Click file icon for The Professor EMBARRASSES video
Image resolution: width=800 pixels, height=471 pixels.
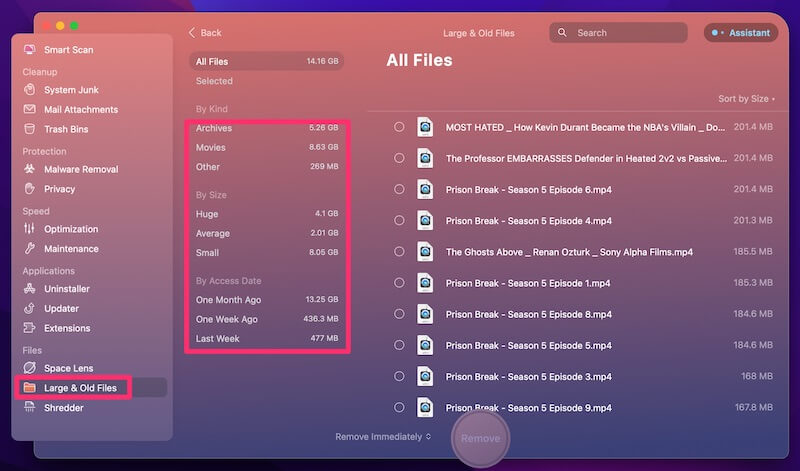click(x=425, y=158)
